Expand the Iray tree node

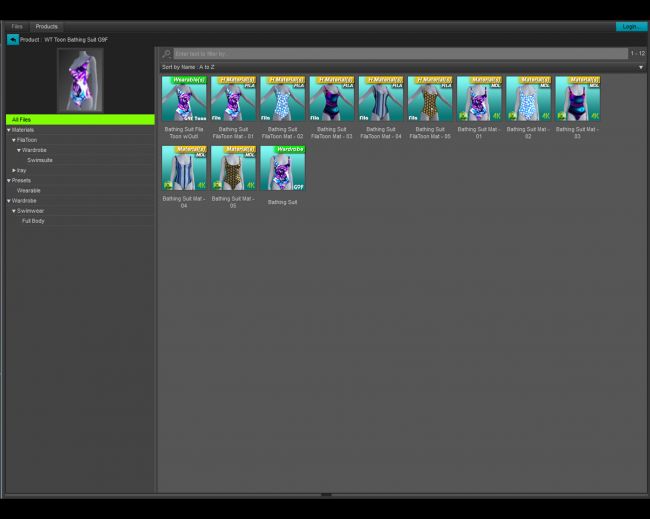tap(14, 170)
